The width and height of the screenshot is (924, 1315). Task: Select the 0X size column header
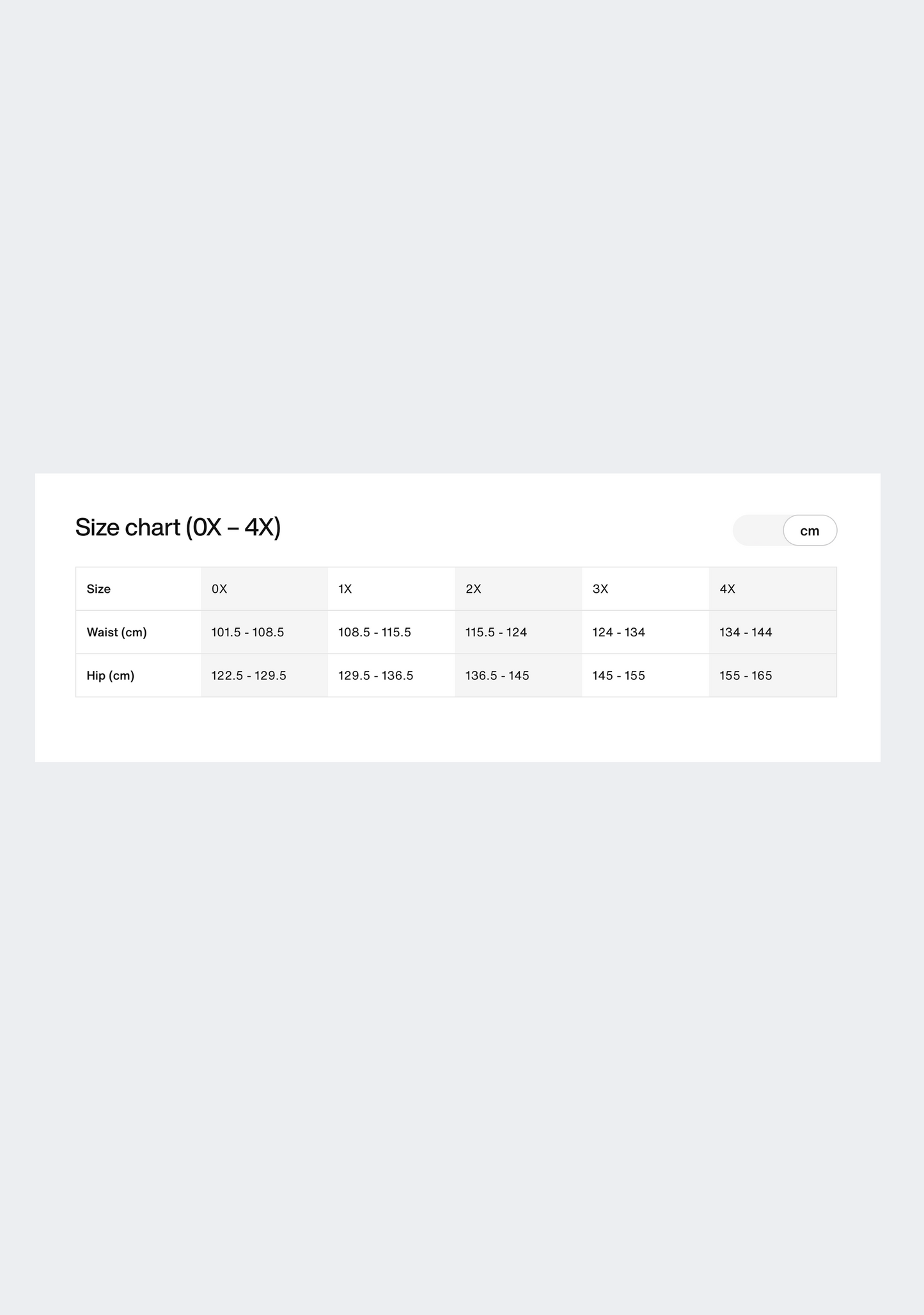pyautogui.click(x=219, y=589)
